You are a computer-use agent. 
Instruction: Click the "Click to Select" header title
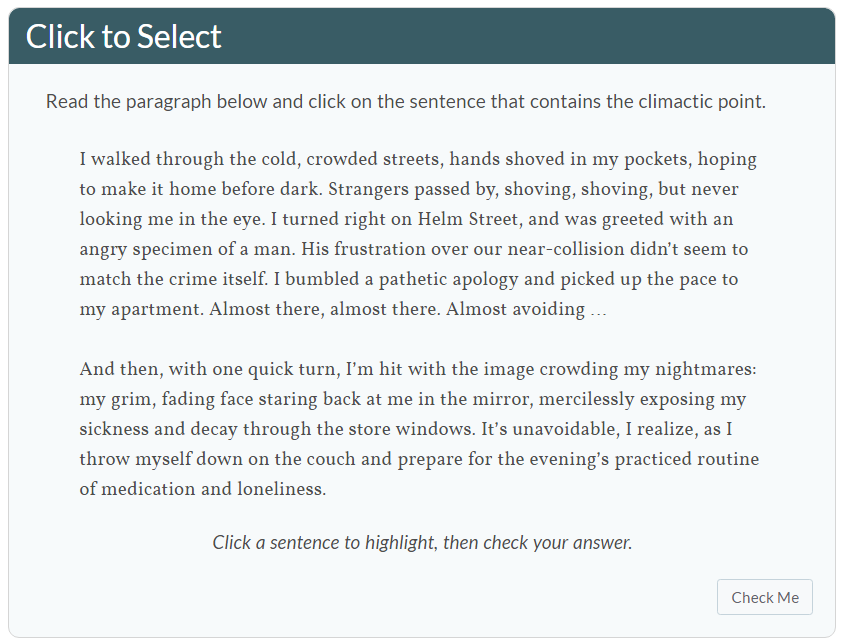[124, 37]
